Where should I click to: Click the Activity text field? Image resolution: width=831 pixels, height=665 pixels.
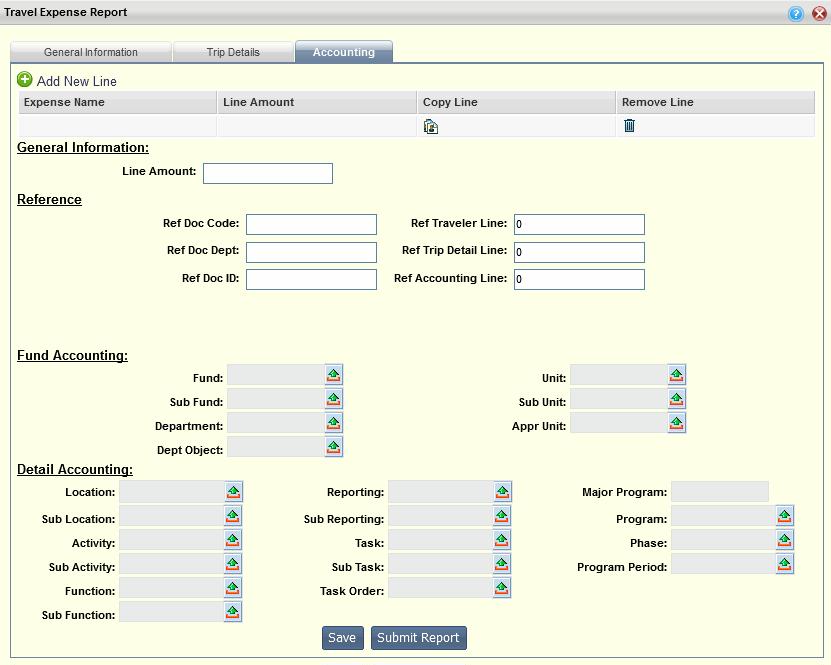point(172,540)
